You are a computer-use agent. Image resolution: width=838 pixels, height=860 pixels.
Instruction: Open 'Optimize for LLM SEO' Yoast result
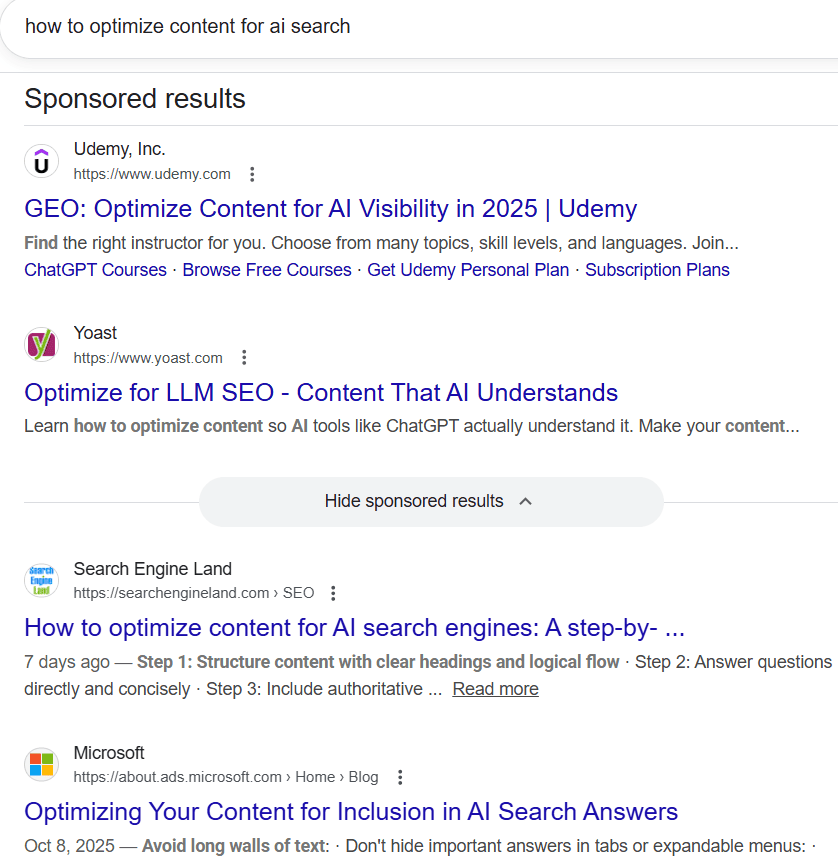320,392
